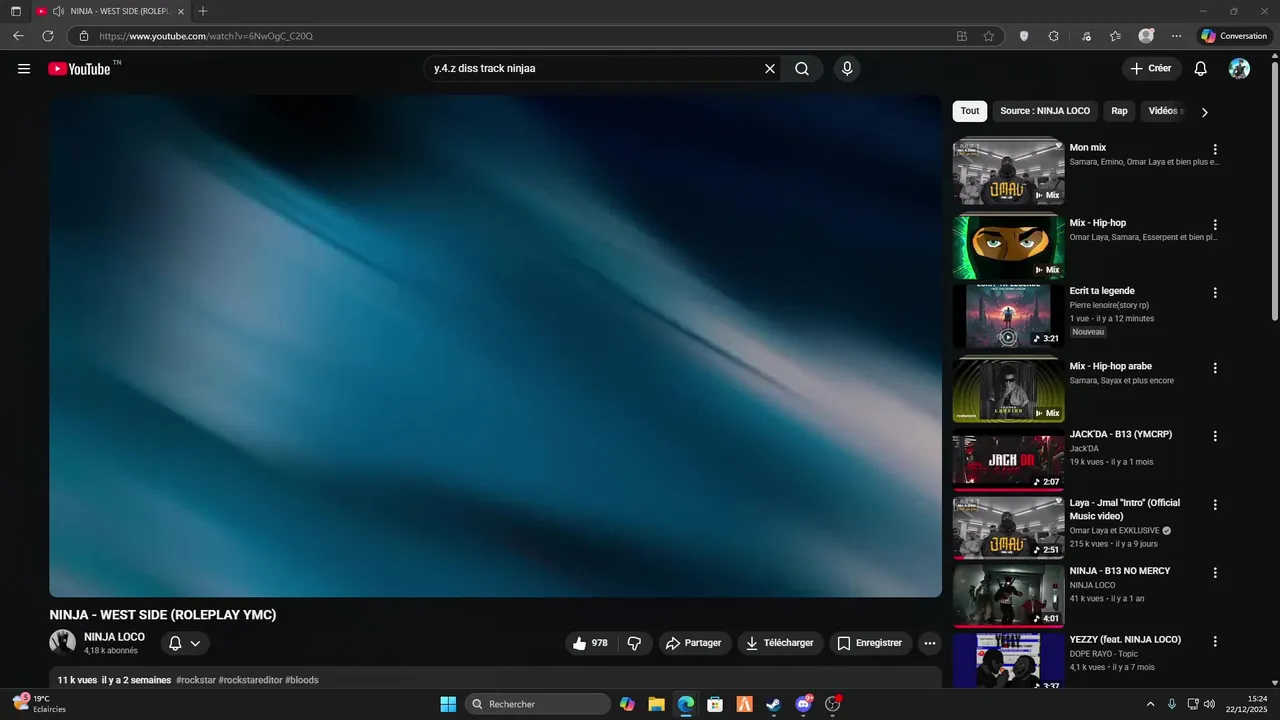Viewport: 1280px width, 720px height.
Task: Click the search magnifier button
Action: pos(802,69)
